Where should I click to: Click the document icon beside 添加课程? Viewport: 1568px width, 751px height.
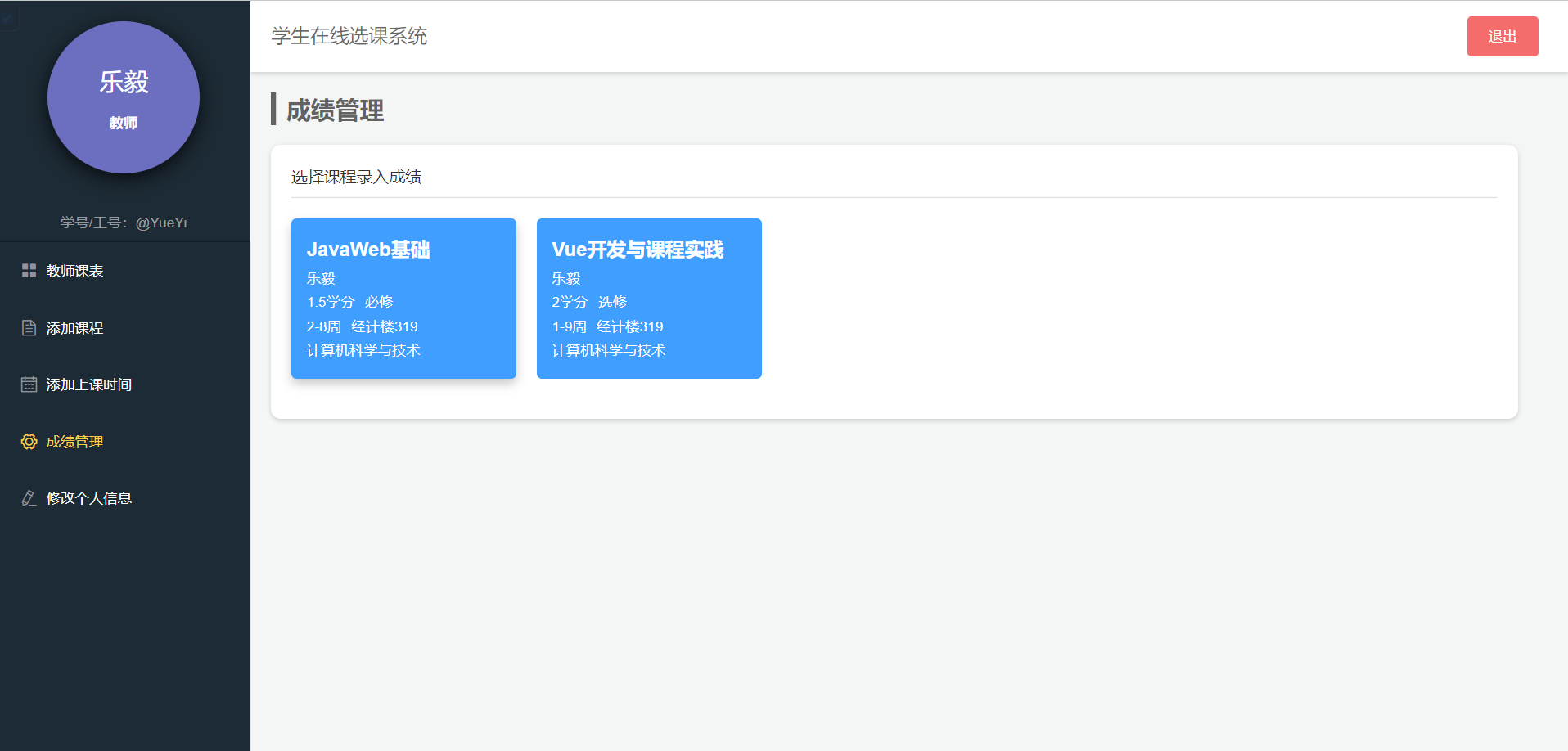[29, 328]
